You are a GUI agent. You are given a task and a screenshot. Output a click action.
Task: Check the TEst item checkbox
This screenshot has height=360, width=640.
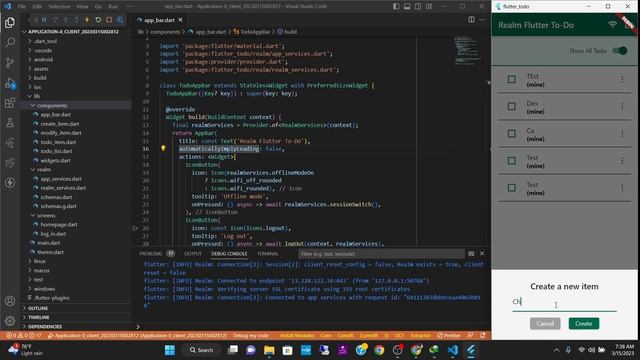[x=511, y=79]
